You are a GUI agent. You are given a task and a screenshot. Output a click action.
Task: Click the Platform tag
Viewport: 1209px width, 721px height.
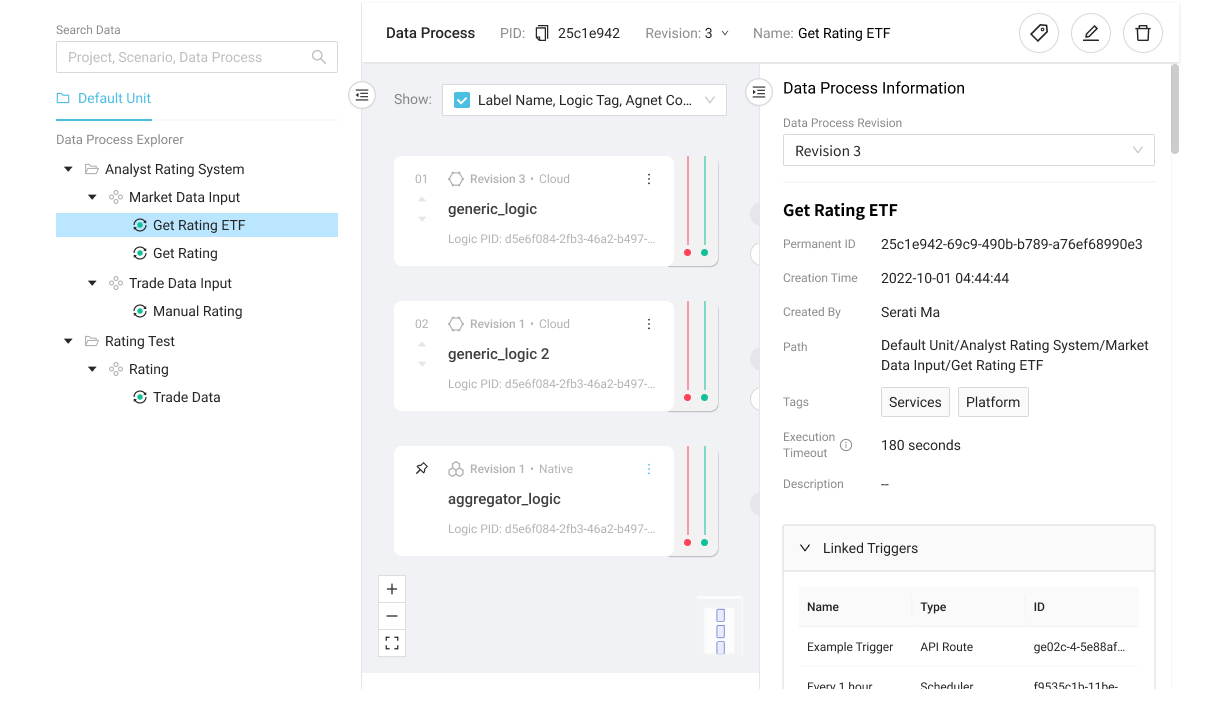pyautogui.click(x=993, y=402)
